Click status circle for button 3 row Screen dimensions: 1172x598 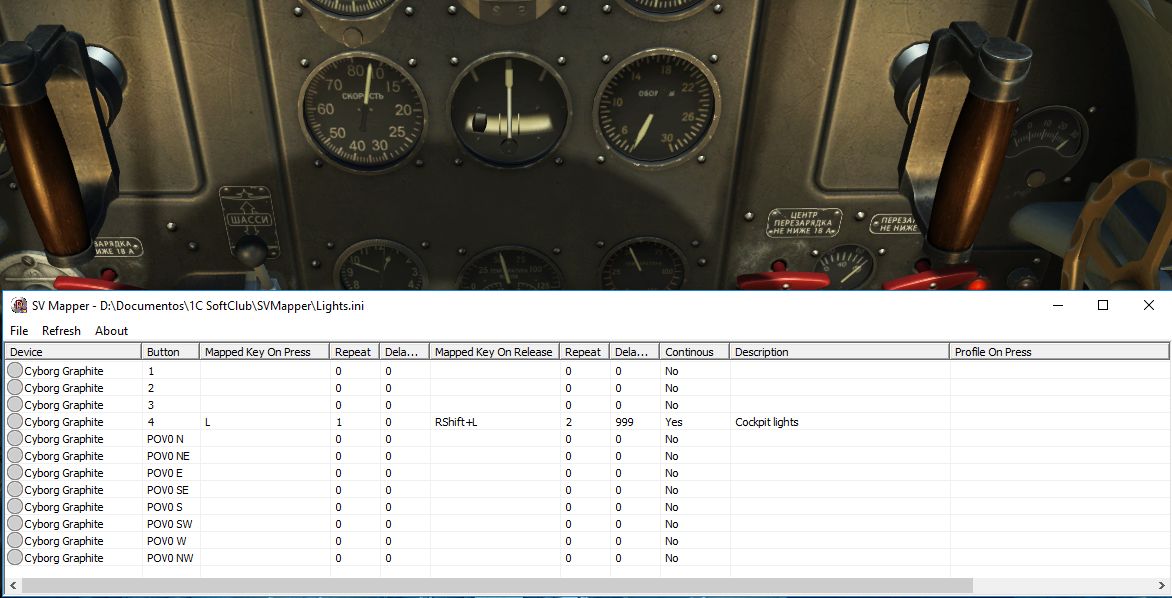pos(15,404)
